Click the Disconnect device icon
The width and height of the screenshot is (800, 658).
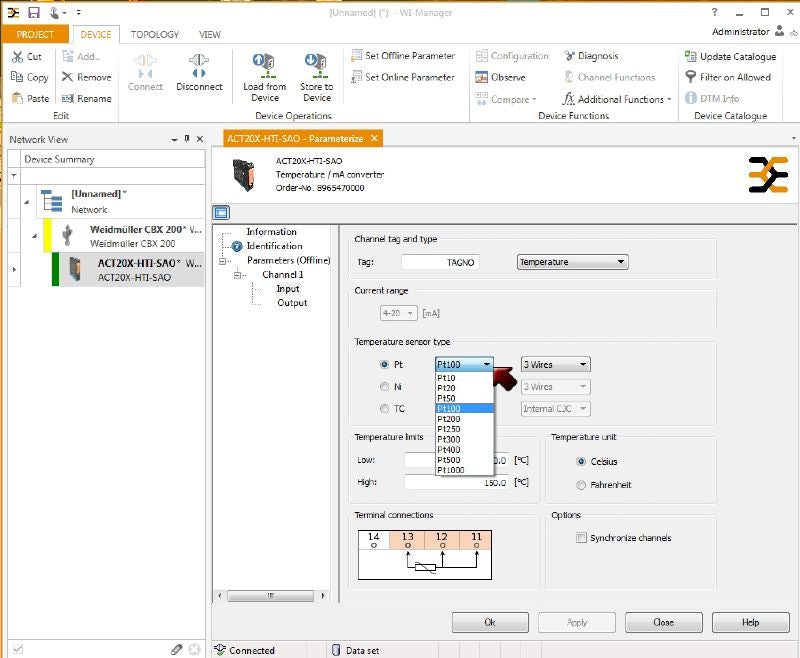coord(198,65)
